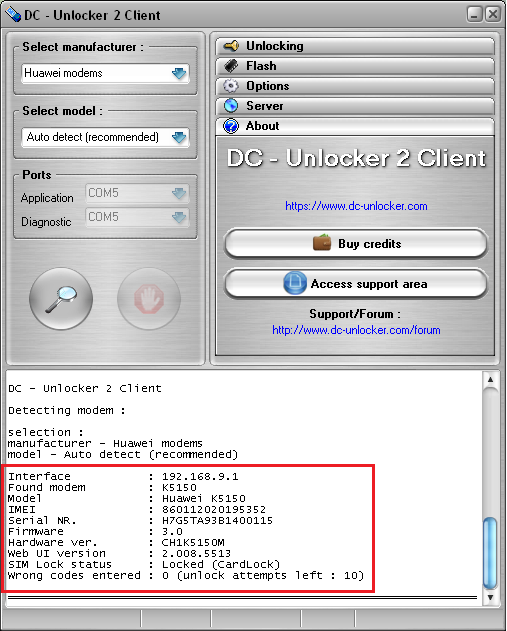Click the DC-Unlocker title bar app icon
The image size is (507, 631).
(12, 14)
